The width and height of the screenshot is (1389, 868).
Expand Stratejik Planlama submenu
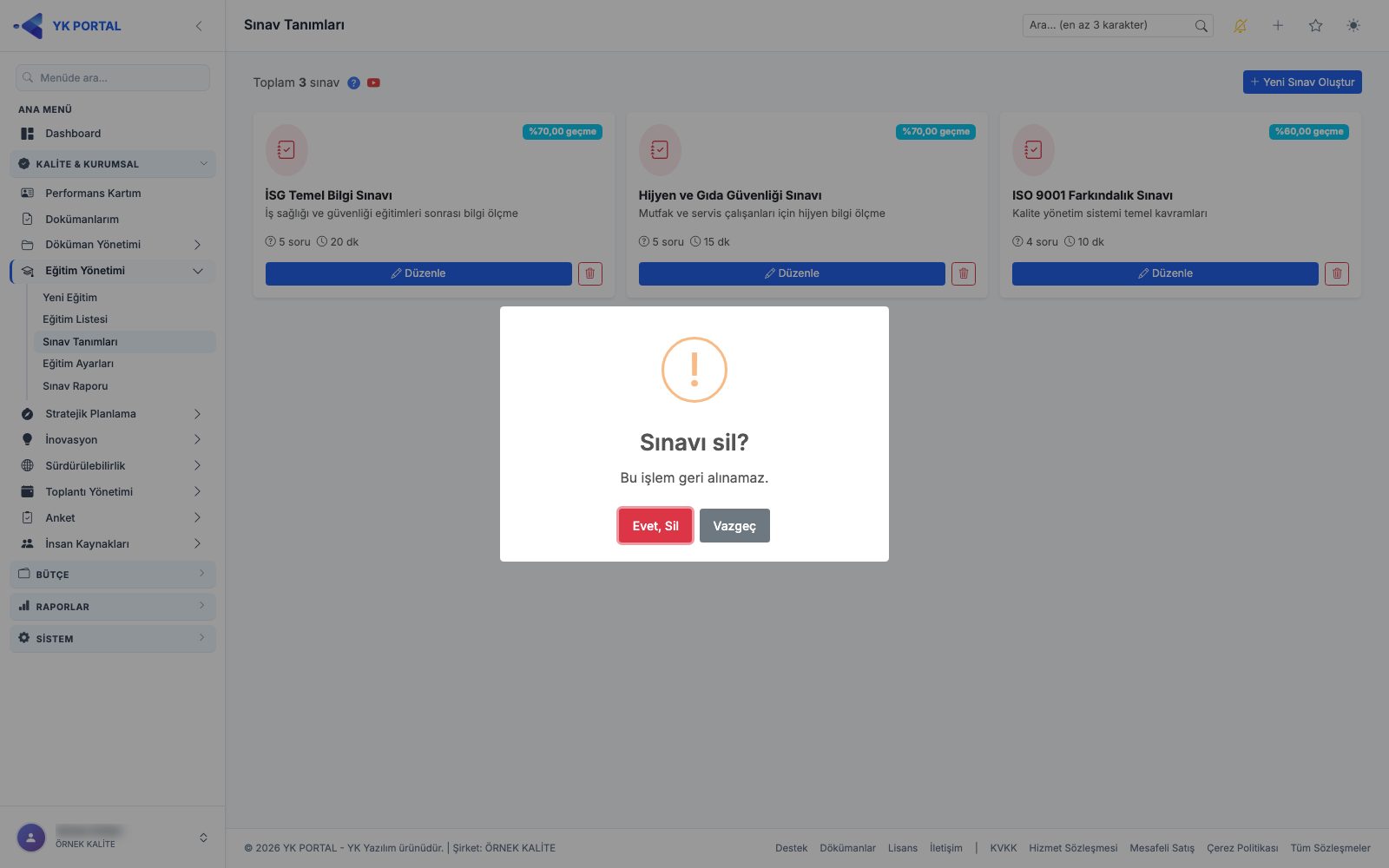[x=113, y=414]
